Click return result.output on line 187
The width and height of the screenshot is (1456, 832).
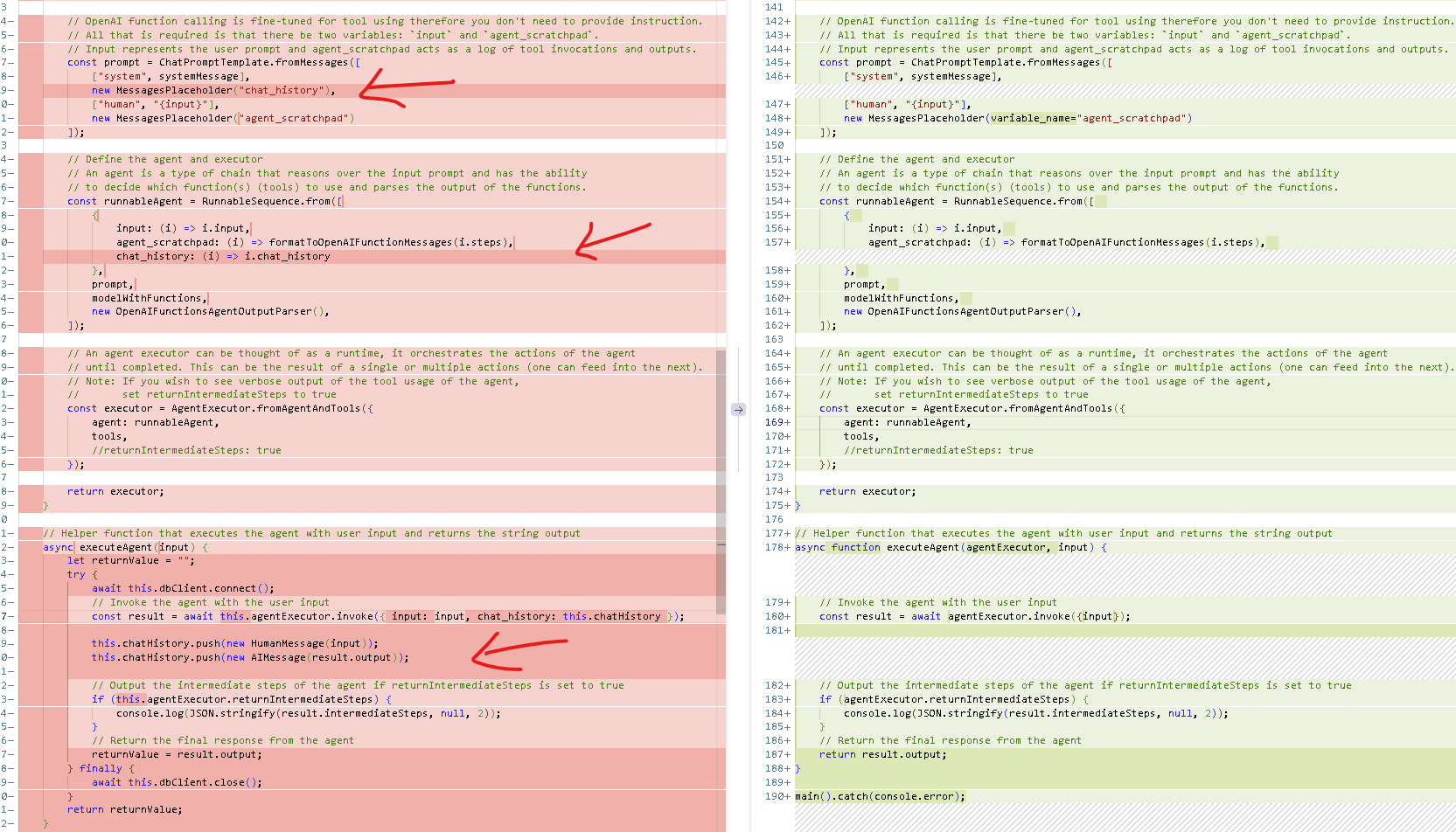pos(882,754)
